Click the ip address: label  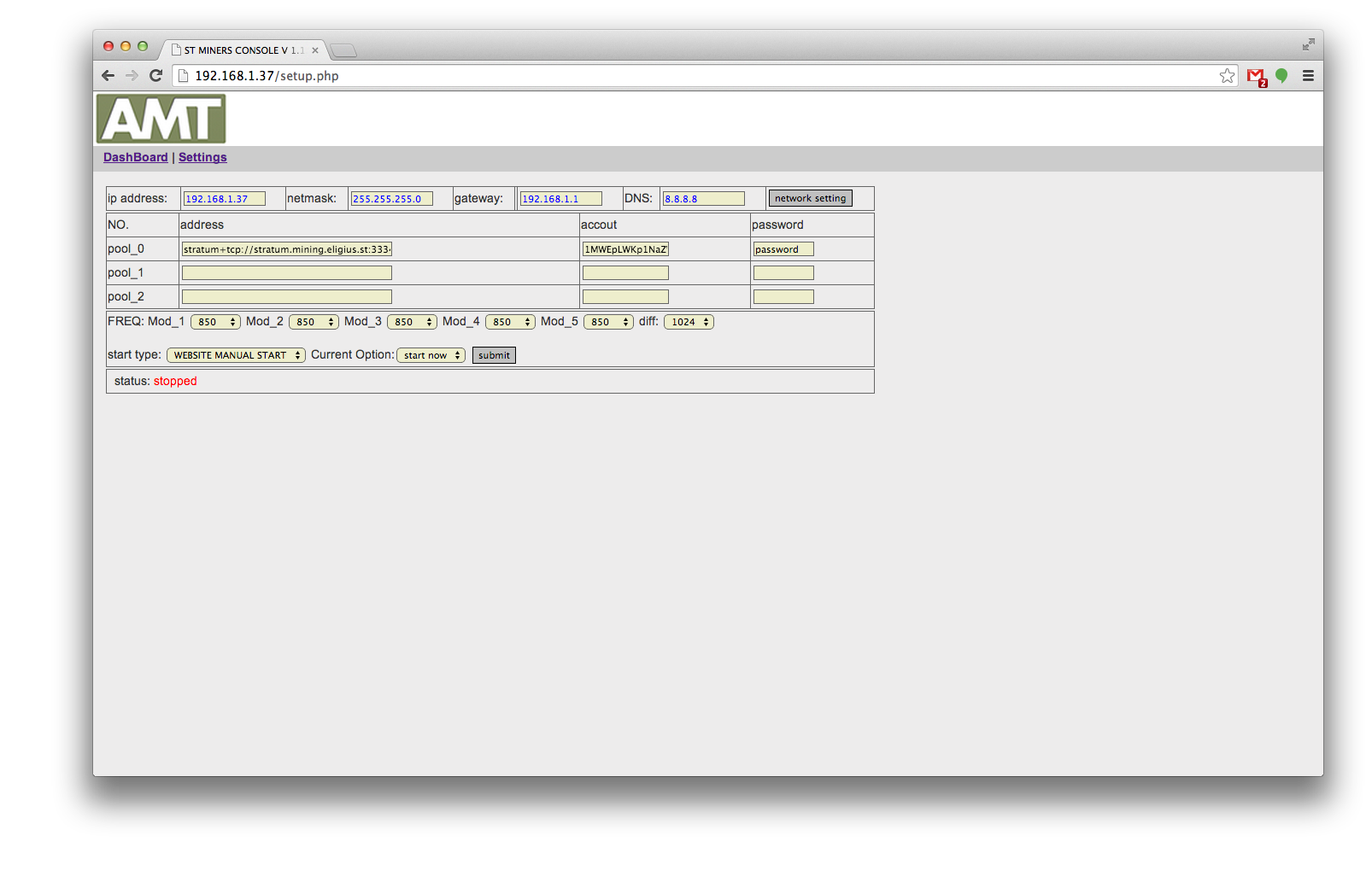(138, 198)
